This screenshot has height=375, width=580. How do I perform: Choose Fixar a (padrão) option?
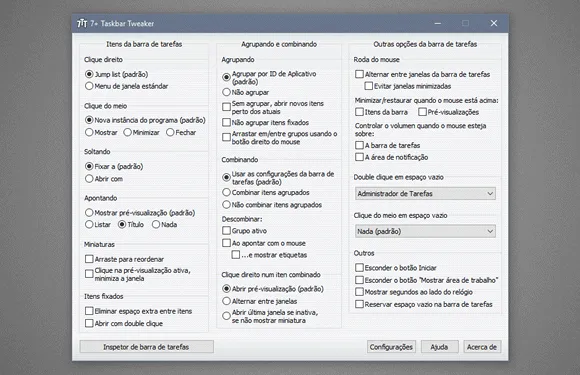pyautogui.click(x=89, y=166)
